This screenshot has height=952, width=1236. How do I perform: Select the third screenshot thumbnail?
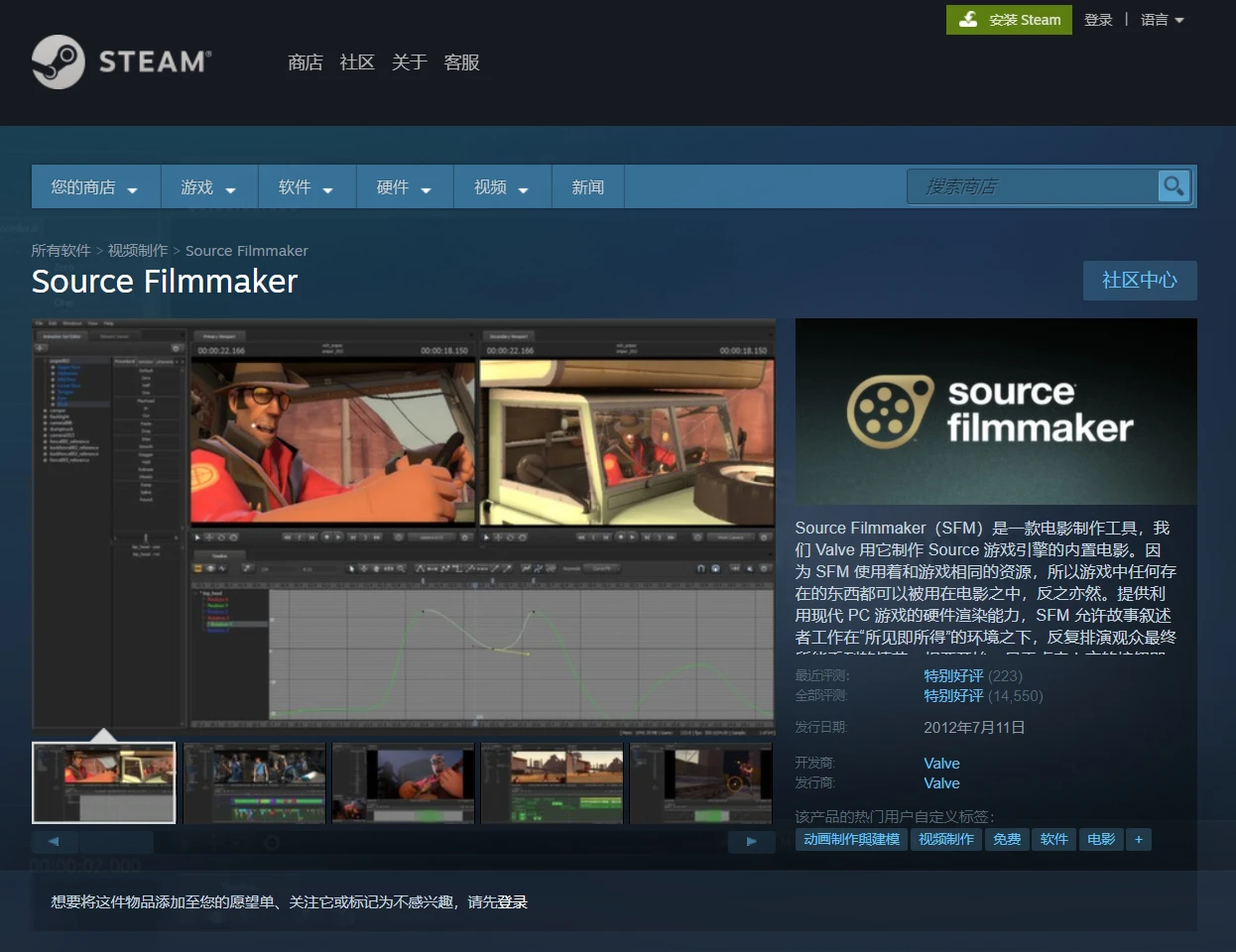click(x=403, y=782)
